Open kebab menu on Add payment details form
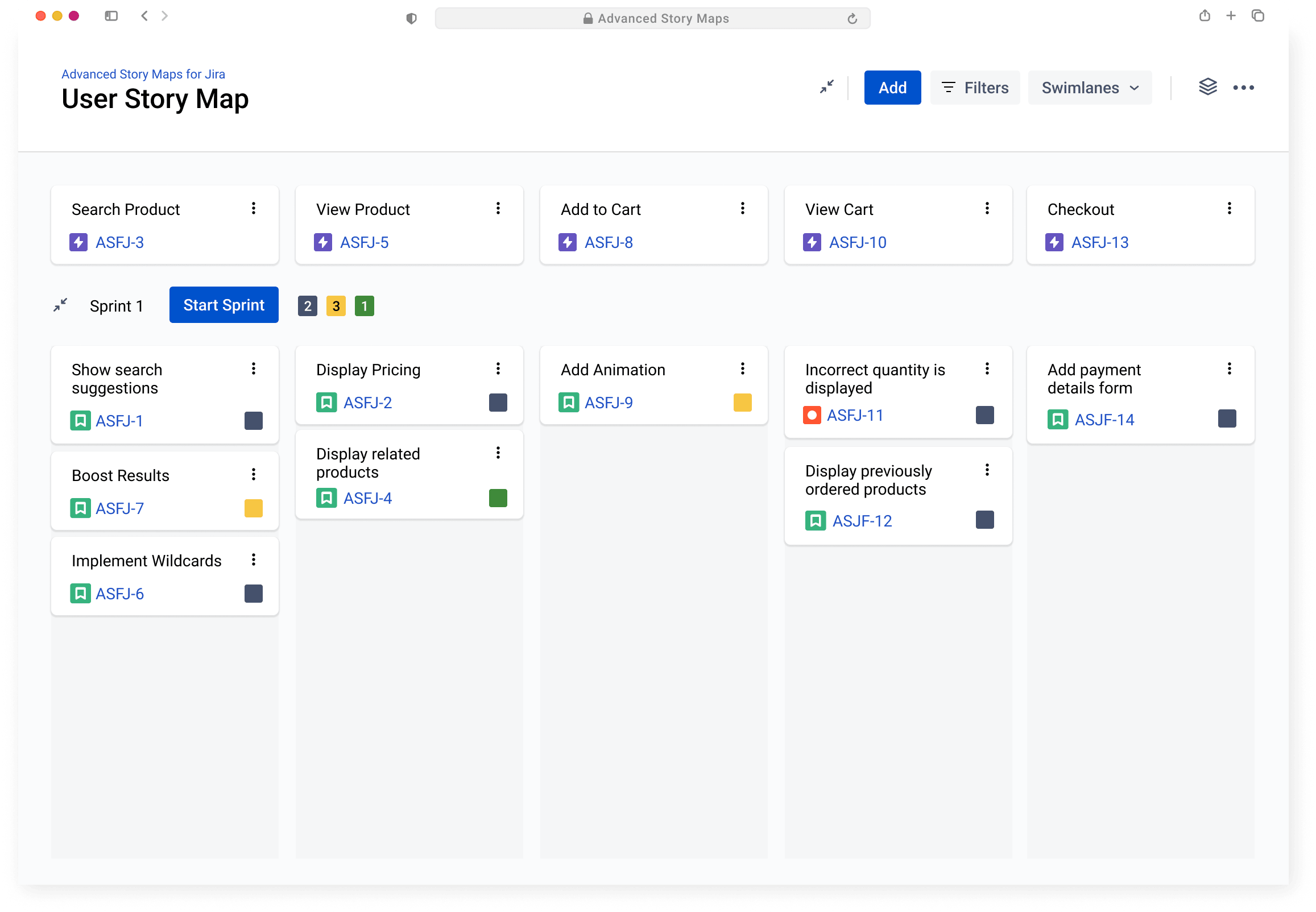 click(x=1228, y=368)
